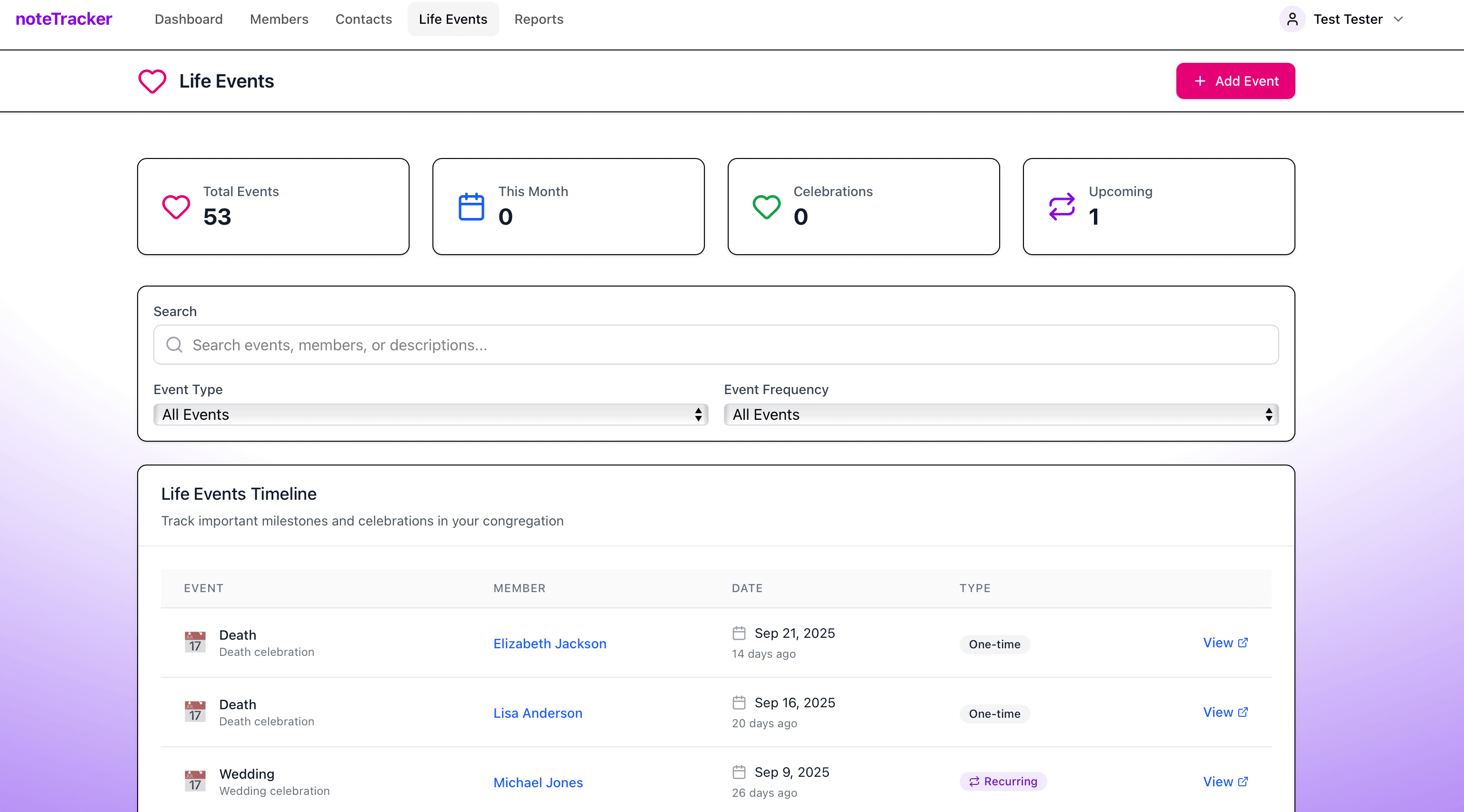Click the green heart icon on Celebrations card
1464x812 pixels.
(x=766, y=207)
